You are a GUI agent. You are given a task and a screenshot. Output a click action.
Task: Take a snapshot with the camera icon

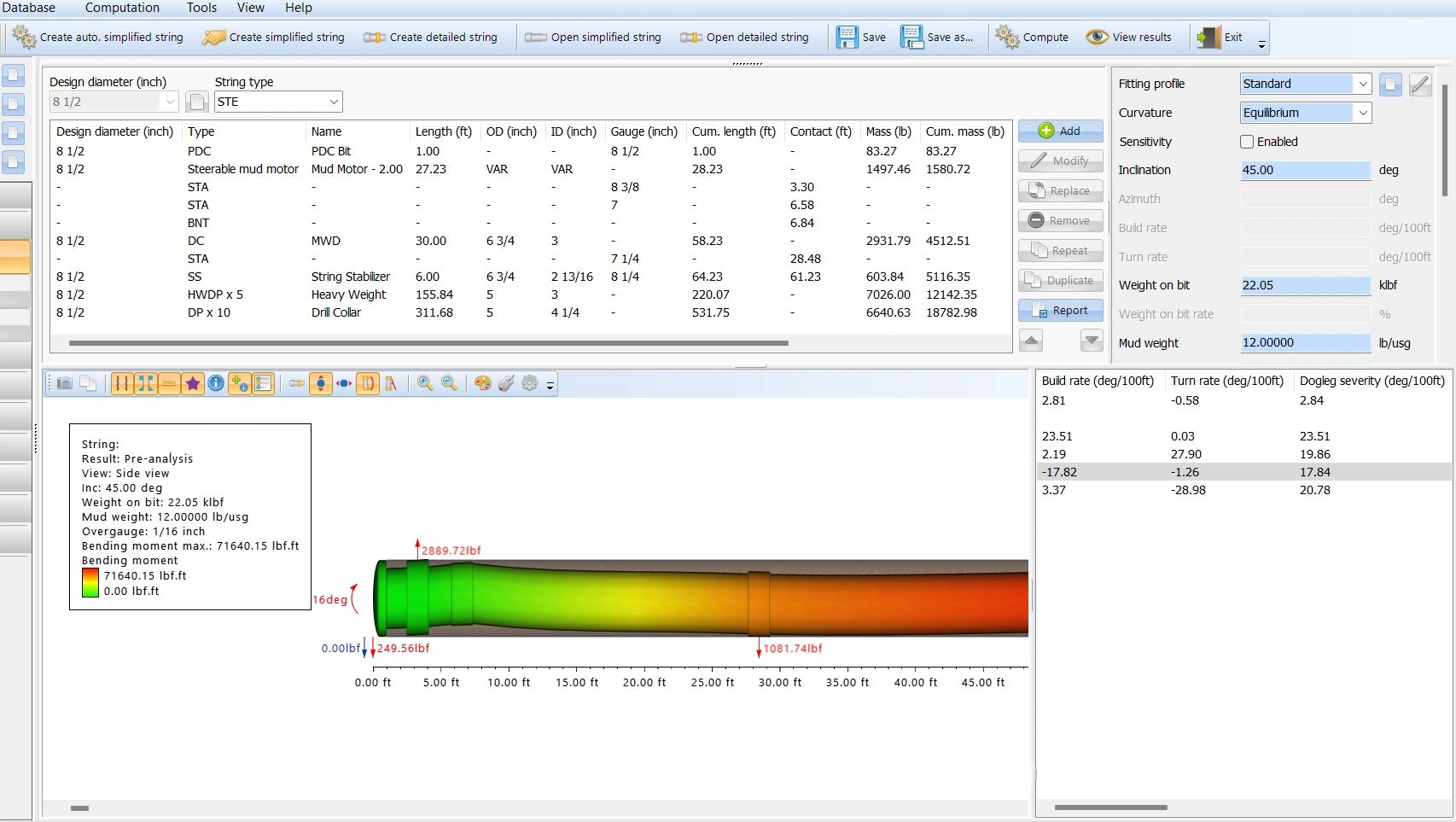64,383
